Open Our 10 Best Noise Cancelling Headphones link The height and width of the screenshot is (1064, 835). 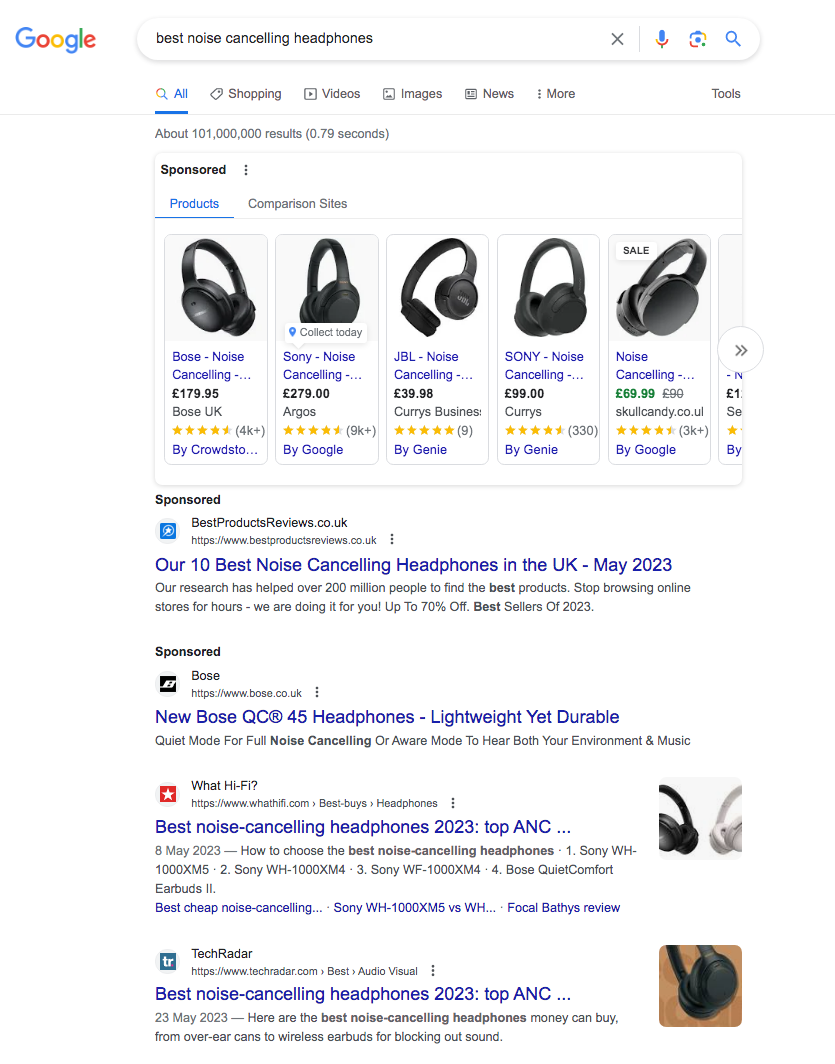point(413,565)
